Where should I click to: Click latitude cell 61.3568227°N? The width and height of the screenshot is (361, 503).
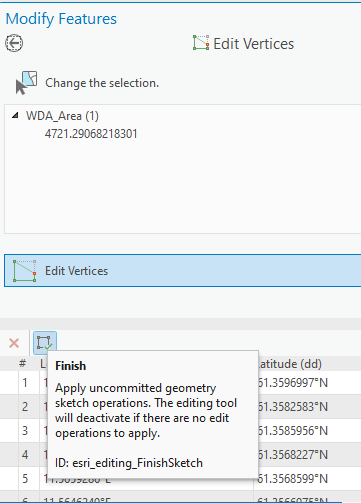(293, 455)
